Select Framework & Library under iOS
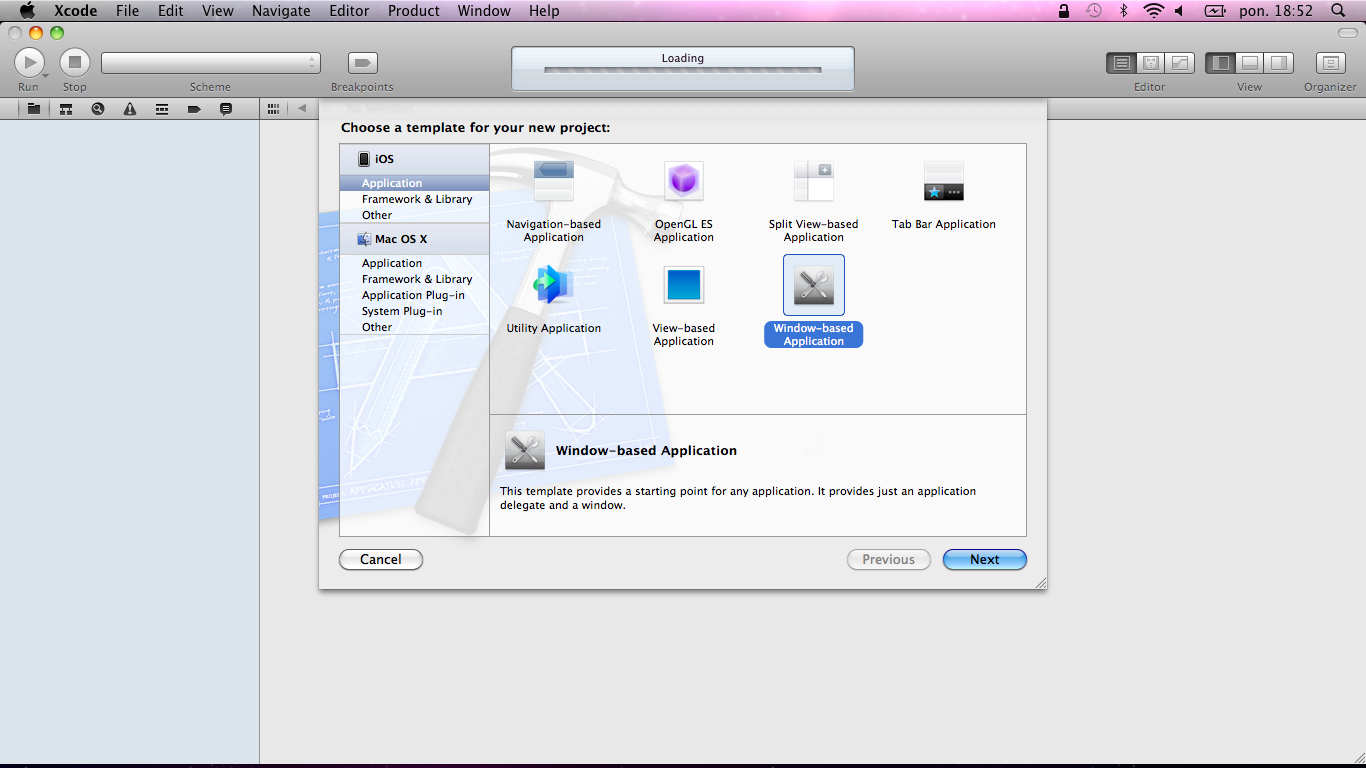1366x768 pixels. [x=417, y=199]
